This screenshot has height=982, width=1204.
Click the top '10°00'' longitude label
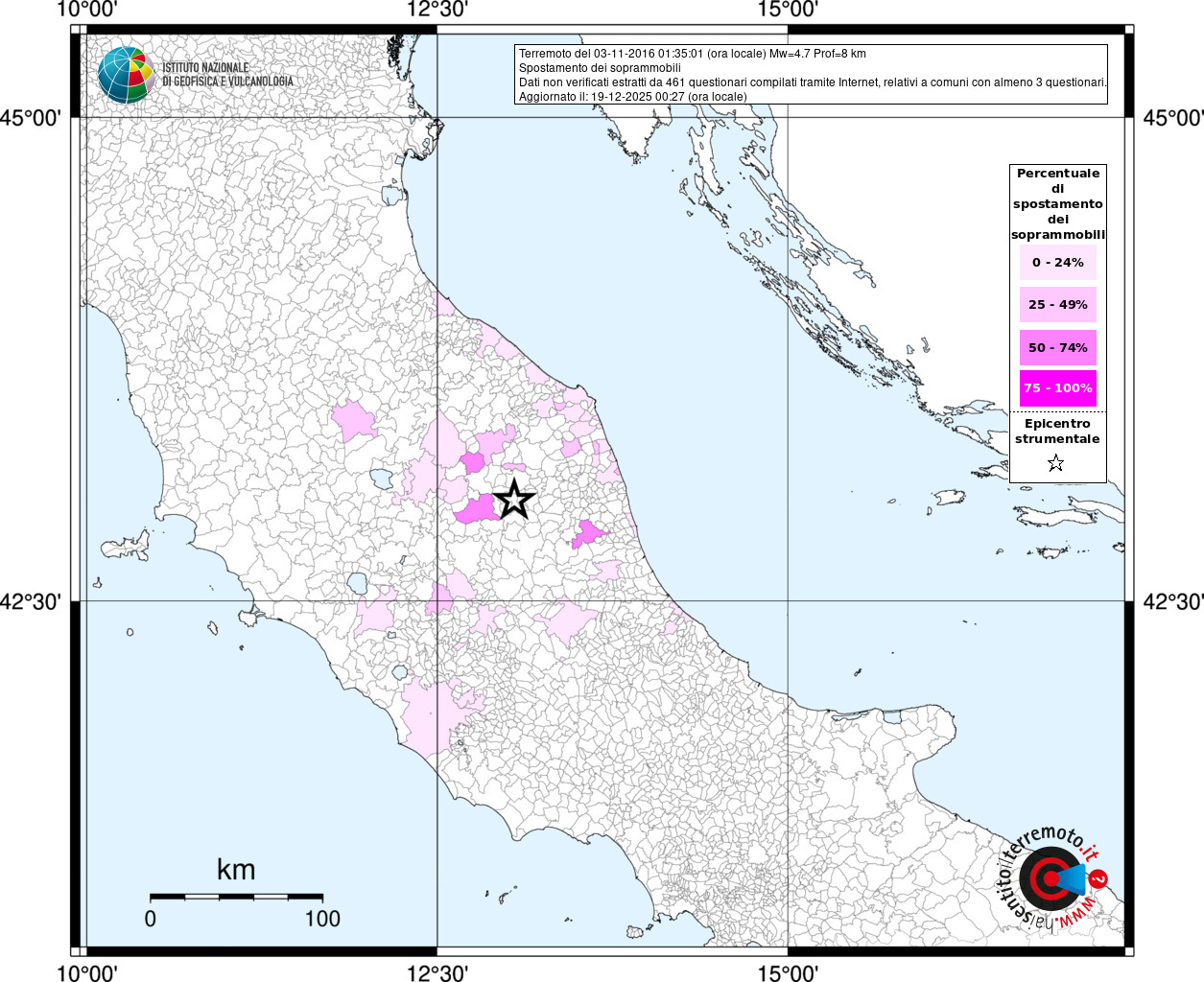click(87, 10)
